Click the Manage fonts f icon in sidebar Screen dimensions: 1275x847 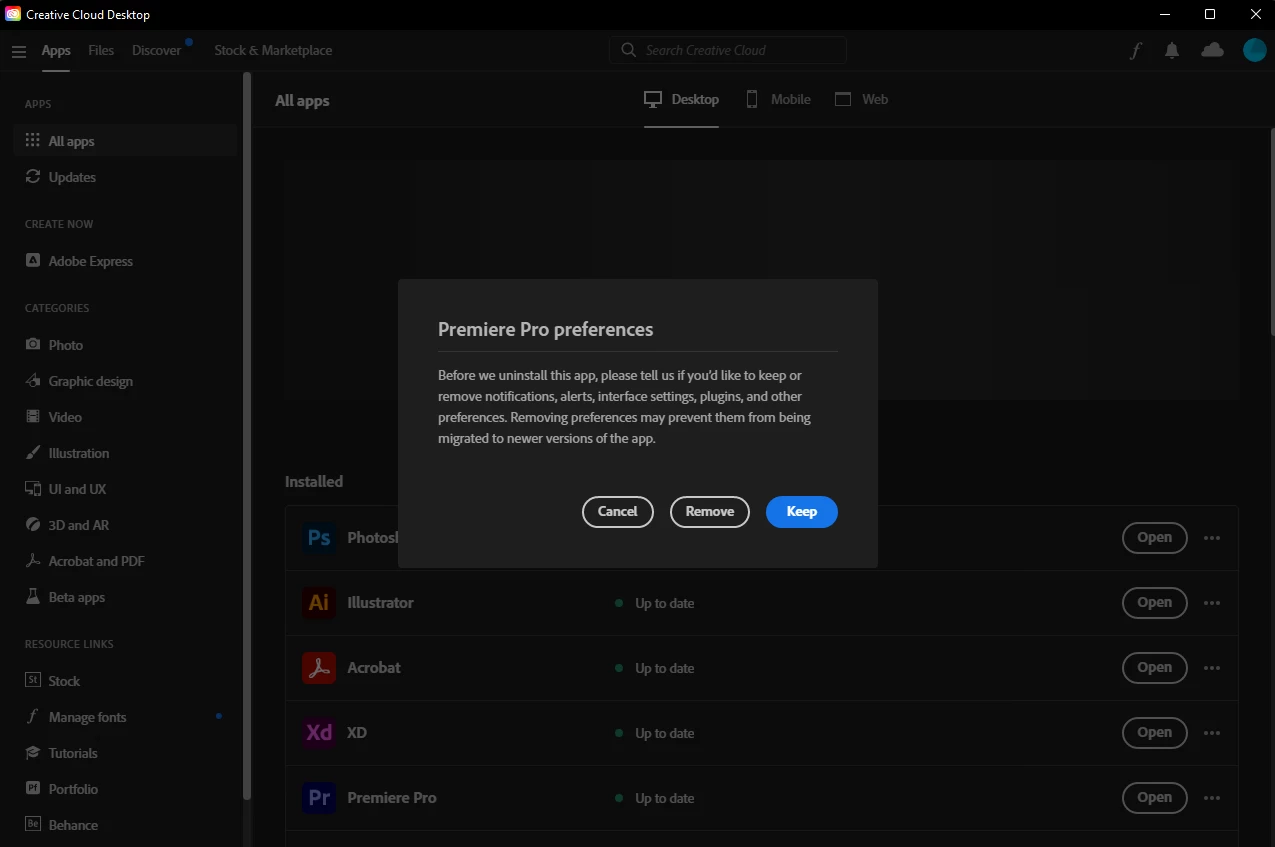pyautogui.click(x=33, y=717)
